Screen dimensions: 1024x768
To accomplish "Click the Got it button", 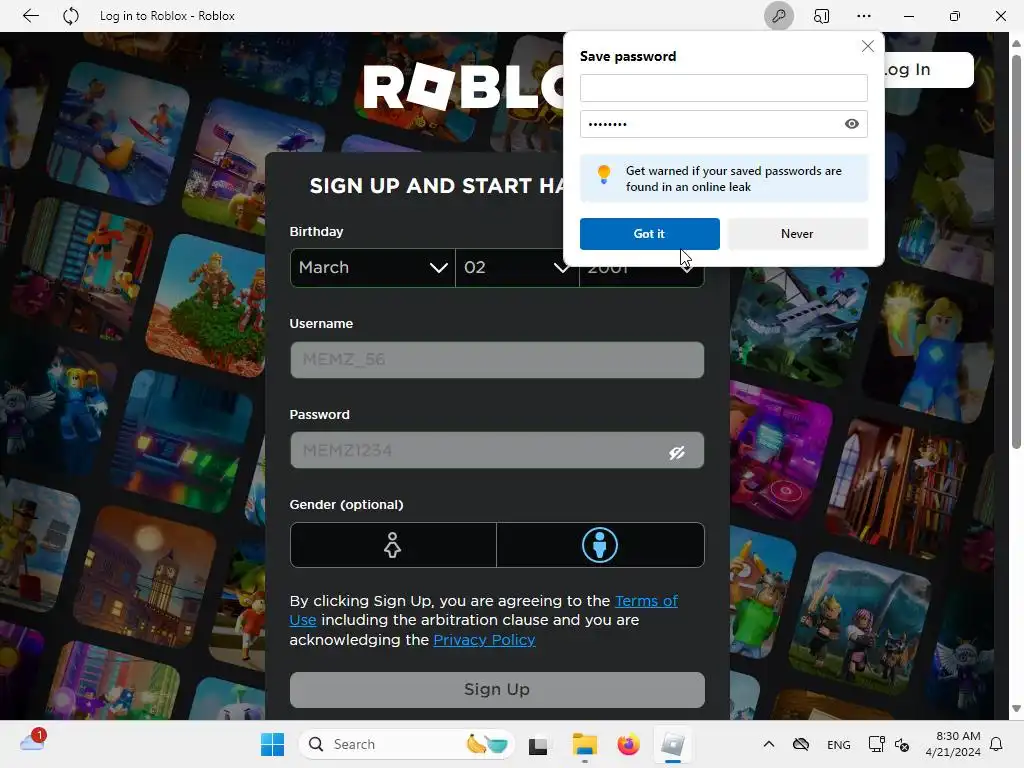I will coord(649,234).
